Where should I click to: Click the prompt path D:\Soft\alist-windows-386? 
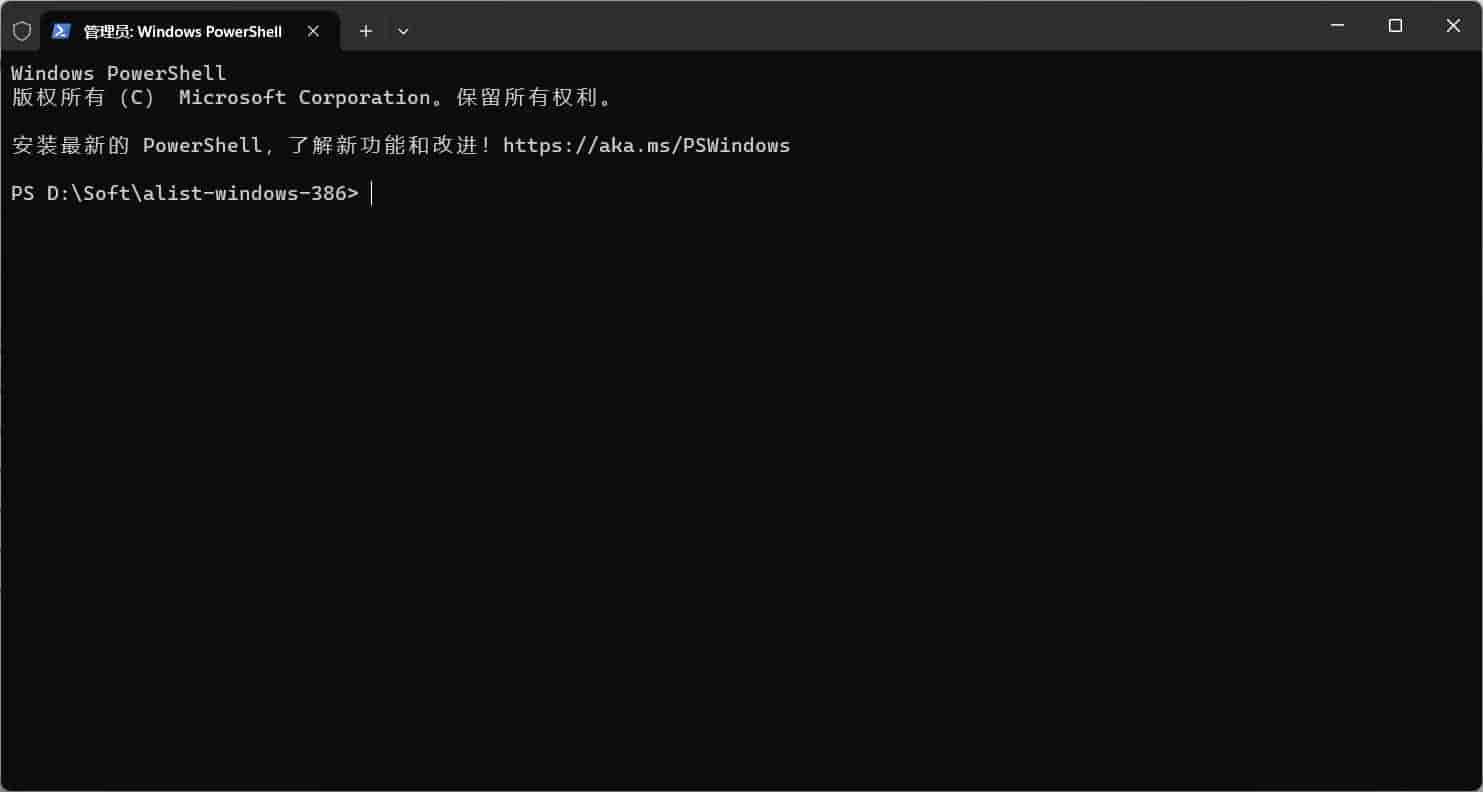tap(197, 194)
